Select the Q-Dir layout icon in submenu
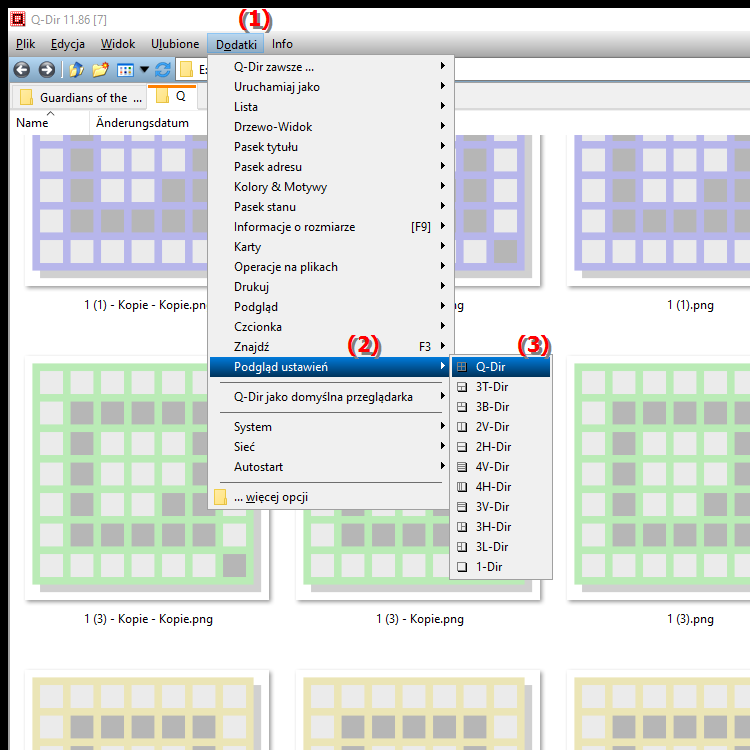 tap(462, 367)
